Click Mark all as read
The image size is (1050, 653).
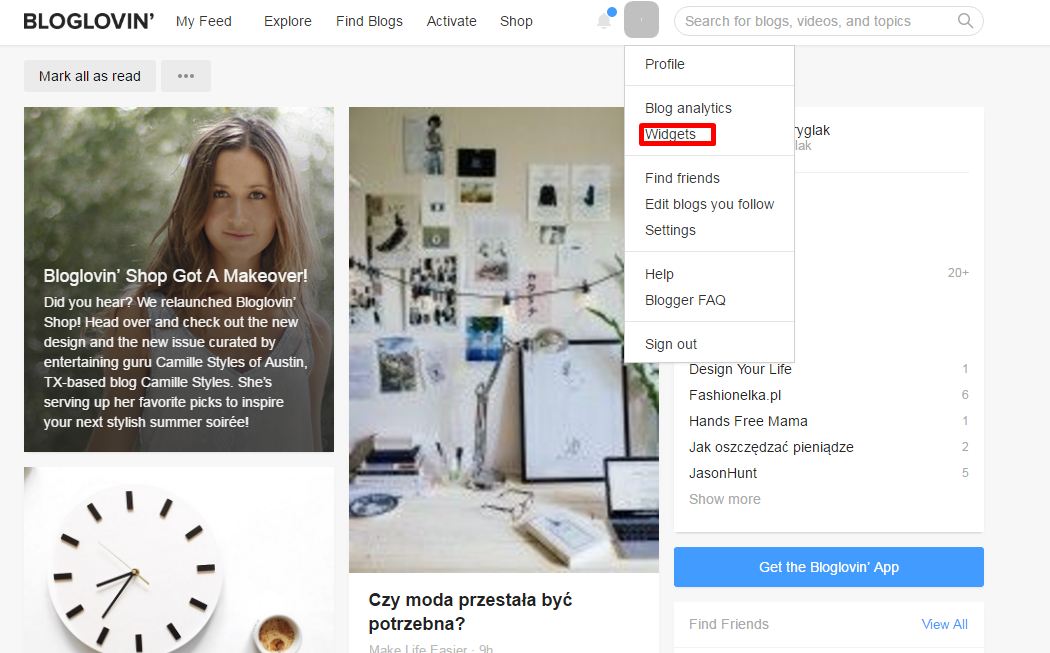coord(90,76)
